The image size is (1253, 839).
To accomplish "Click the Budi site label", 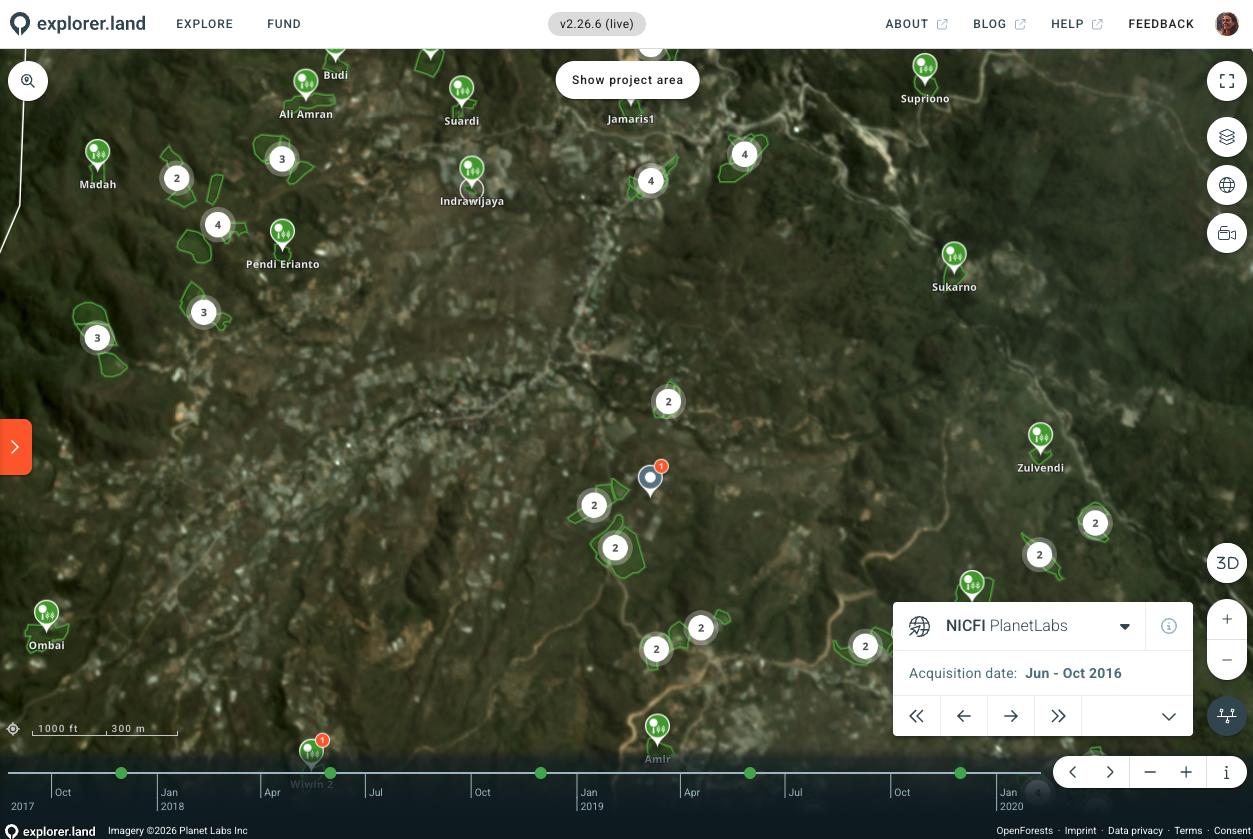I will 336,75.
